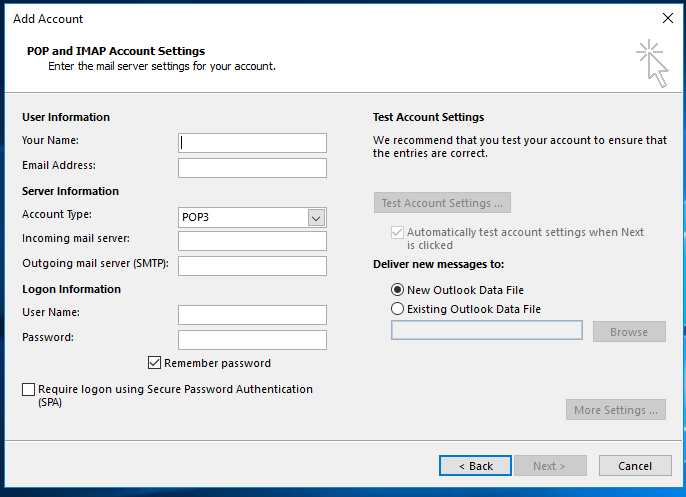The image size is (686, 497).
Task: Enable Require logon using Secure Password Authentication
Action: coord(28,389)
